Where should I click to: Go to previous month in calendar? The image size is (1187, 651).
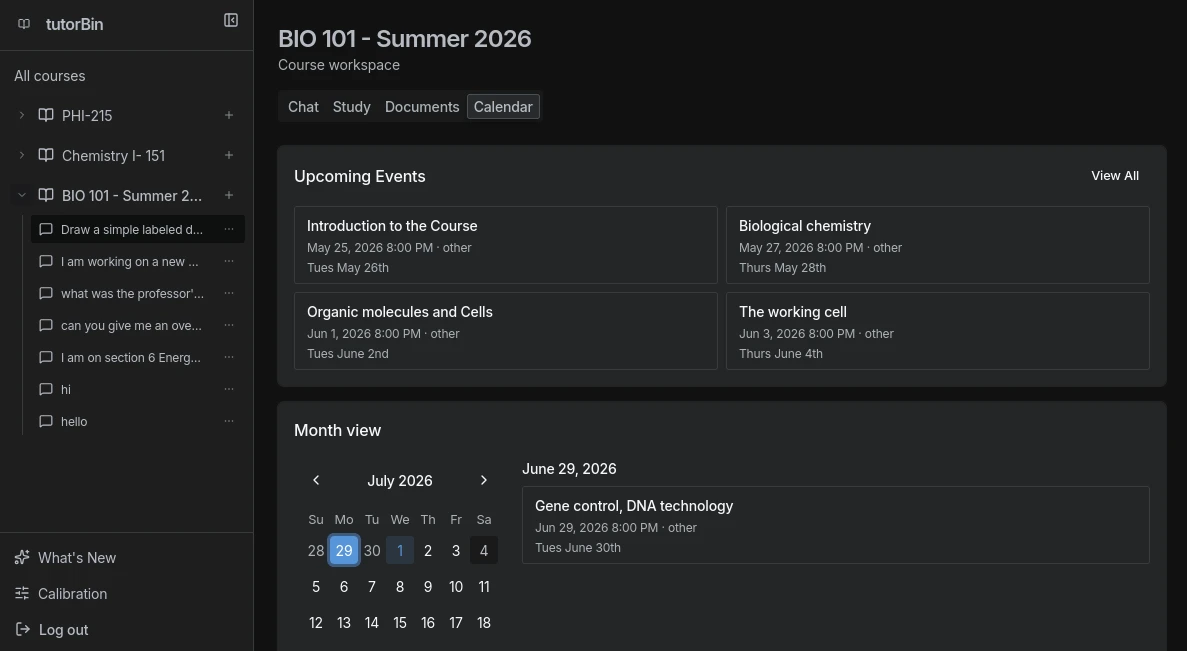[x=316, y=480]
